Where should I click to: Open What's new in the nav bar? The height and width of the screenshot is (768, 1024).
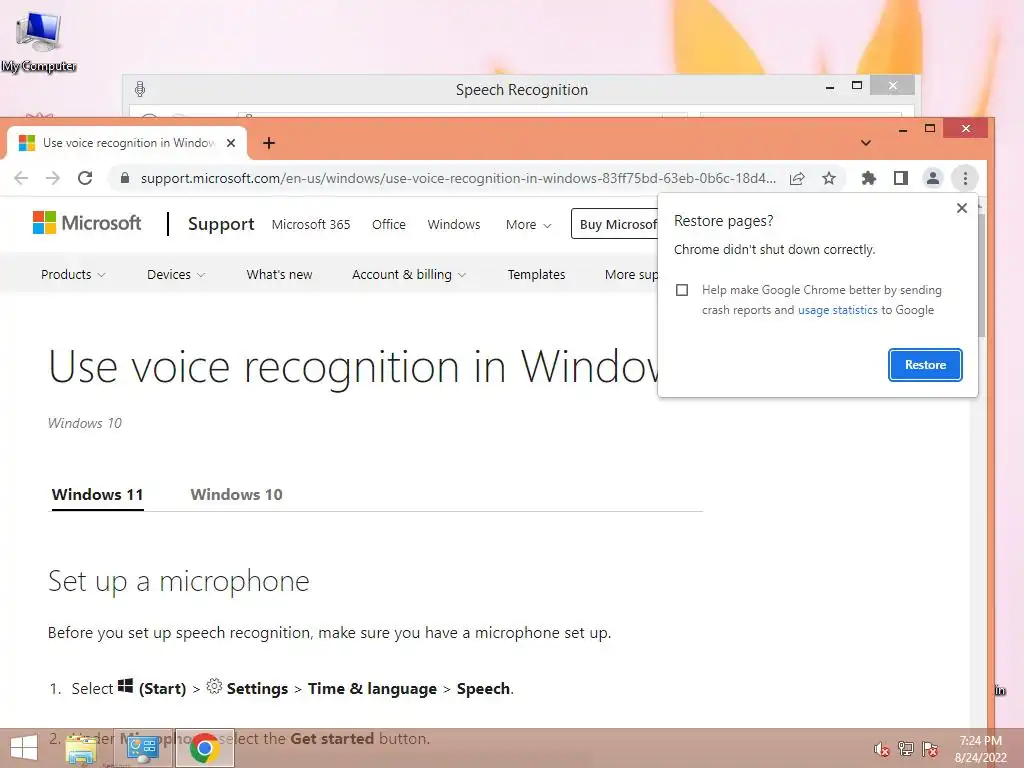(280, 274)
